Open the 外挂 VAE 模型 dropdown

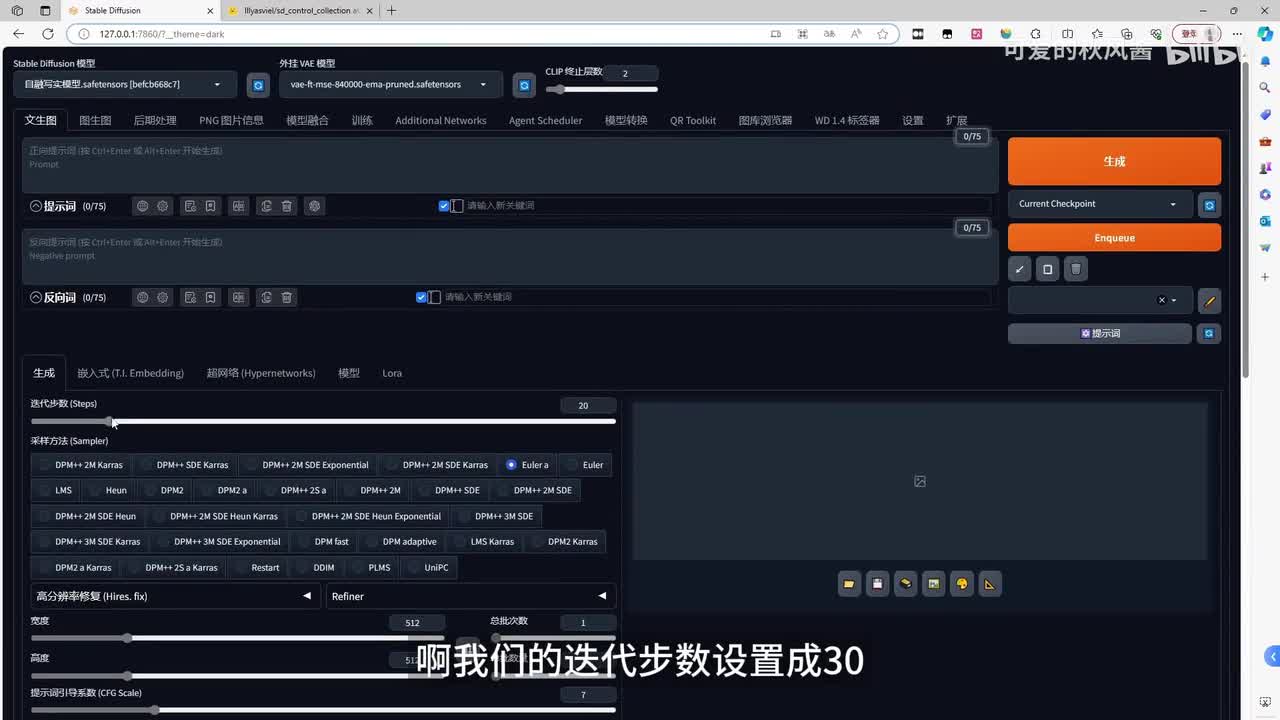(x=389, y=85)
